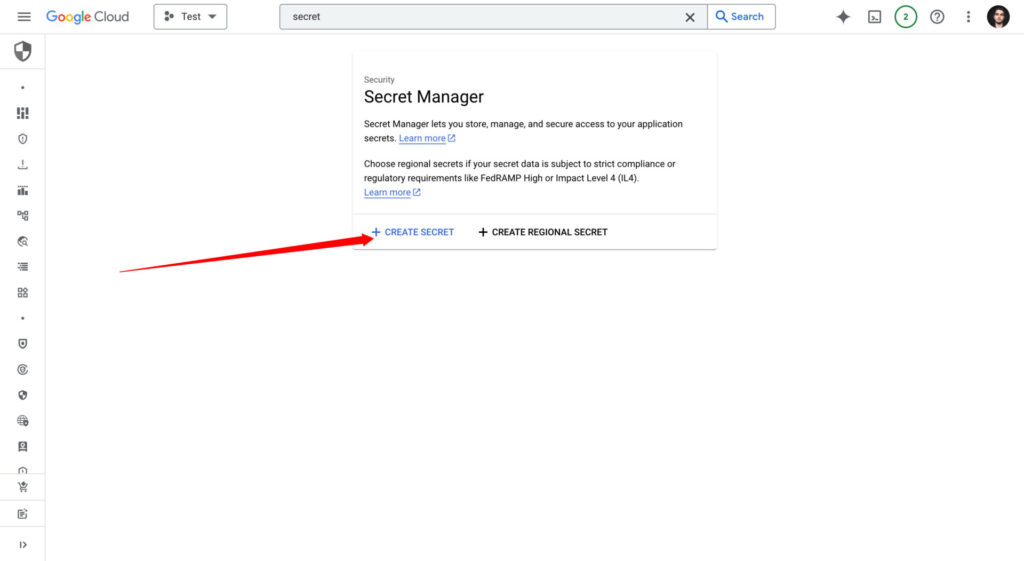1024x561 pixels.
Task: Open the Test project selector dropdown
Action: pos(190,17)
